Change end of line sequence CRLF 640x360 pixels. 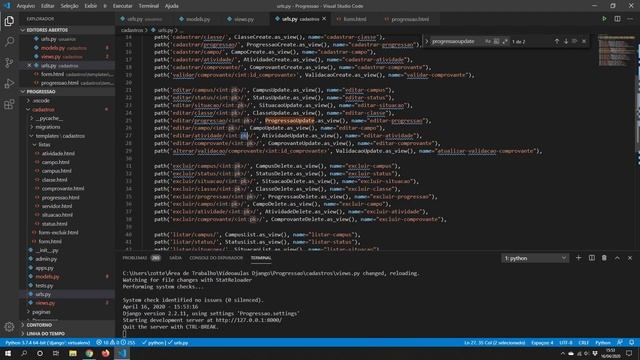(x=584, y=342)
